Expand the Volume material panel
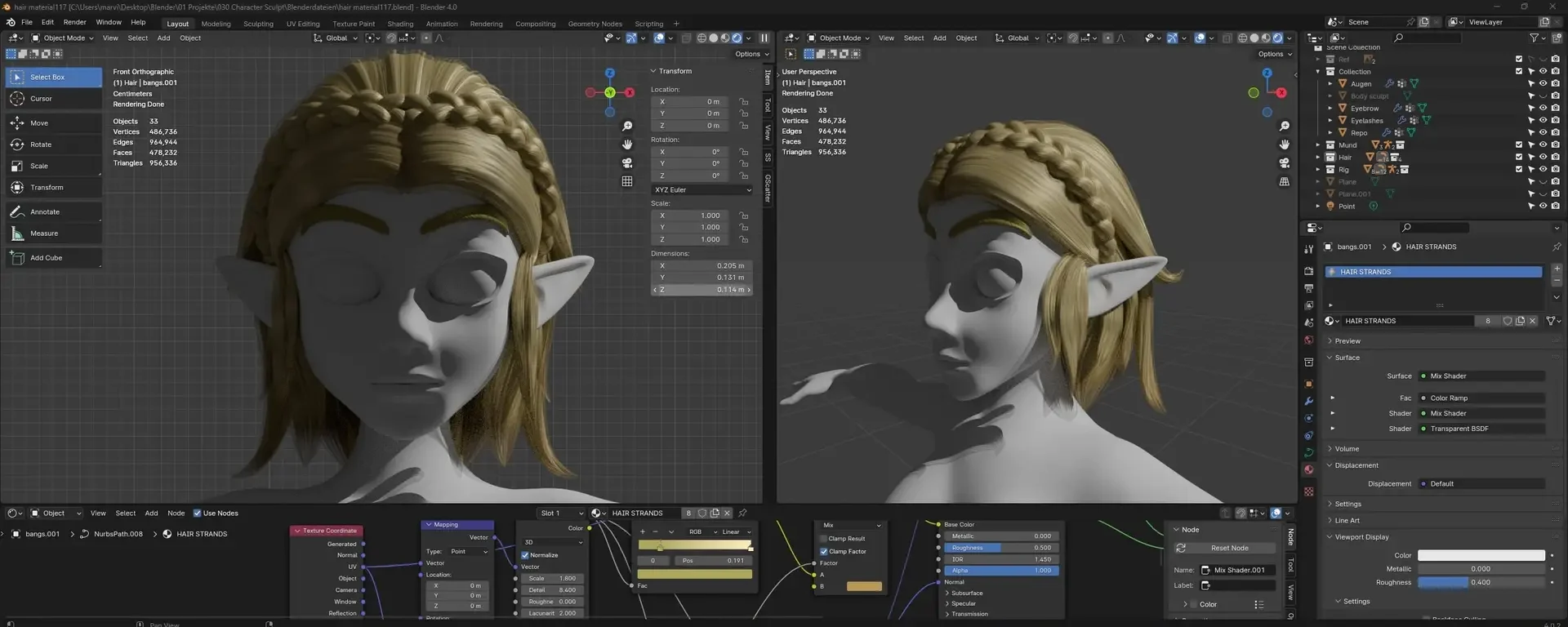This screenshot has width=1568, height=627. pos(1347,449)
